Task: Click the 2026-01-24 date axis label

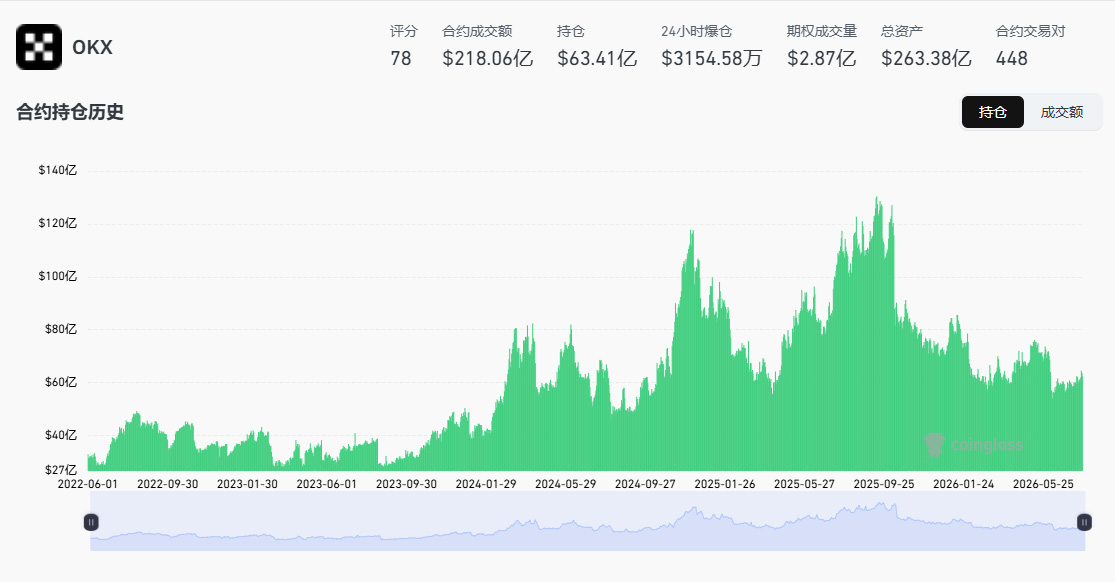Action: click(964, 484)
